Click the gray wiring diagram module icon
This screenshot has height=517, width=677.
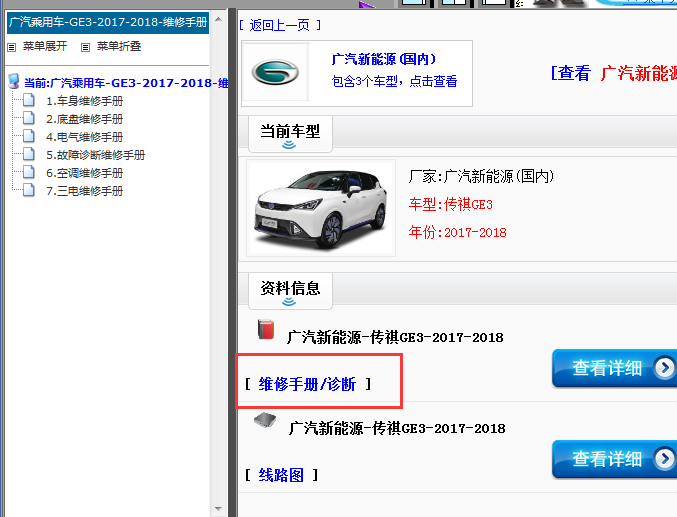[265, 420]
